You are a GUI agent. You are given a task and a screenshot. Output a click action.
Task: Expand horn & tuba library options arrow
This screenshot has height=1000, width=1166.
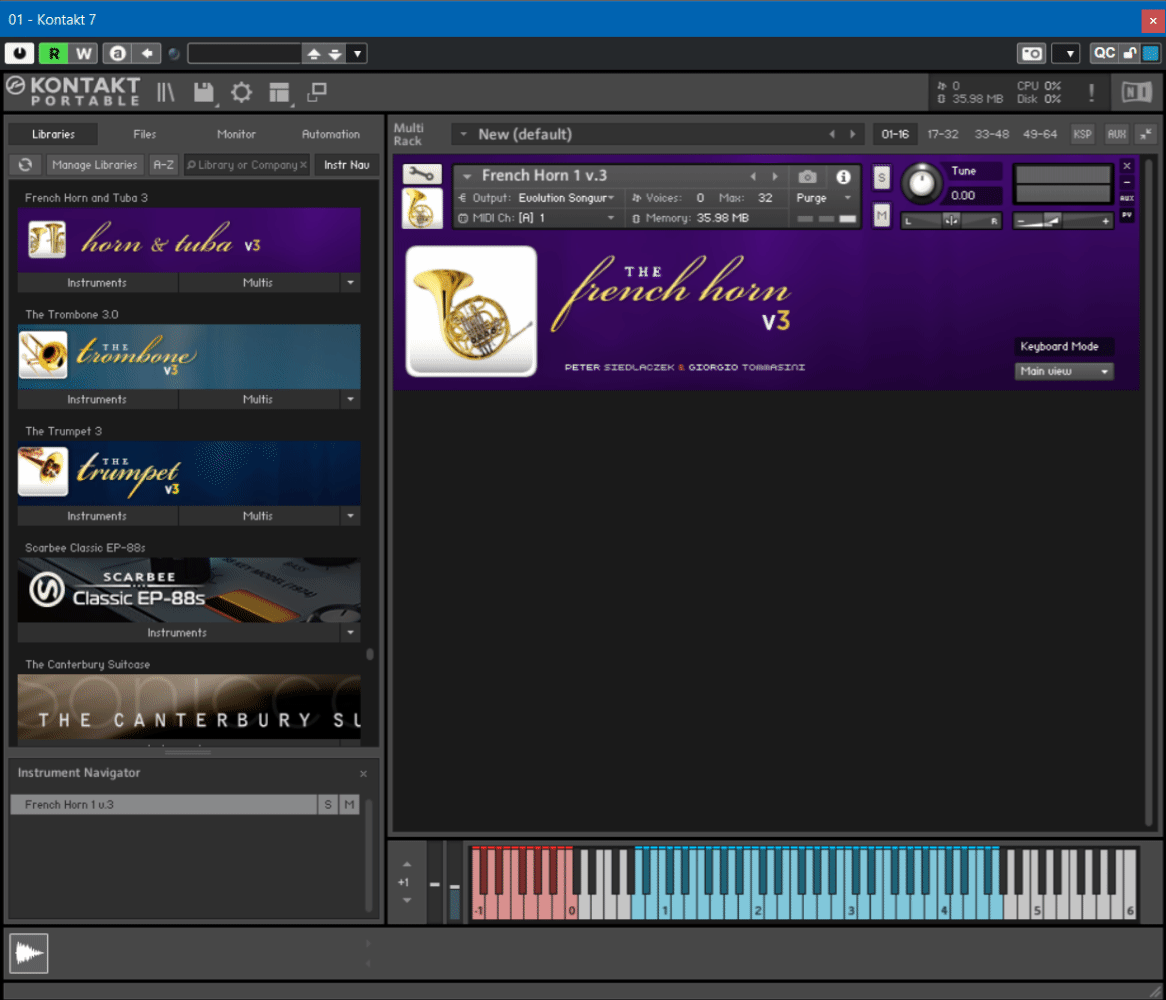350,283
